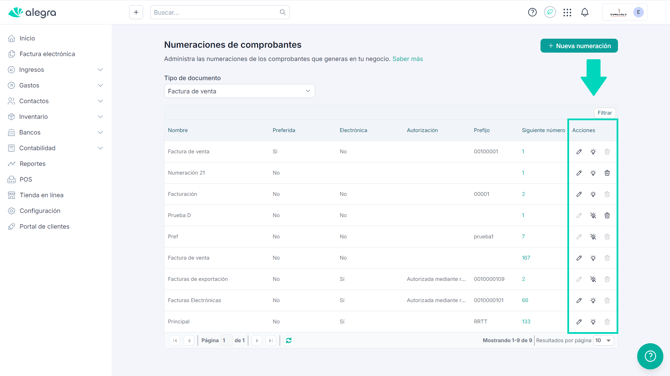Change results per page dropdown
The width and height of the screenshot is (670, 376).
tap(604, 341)
